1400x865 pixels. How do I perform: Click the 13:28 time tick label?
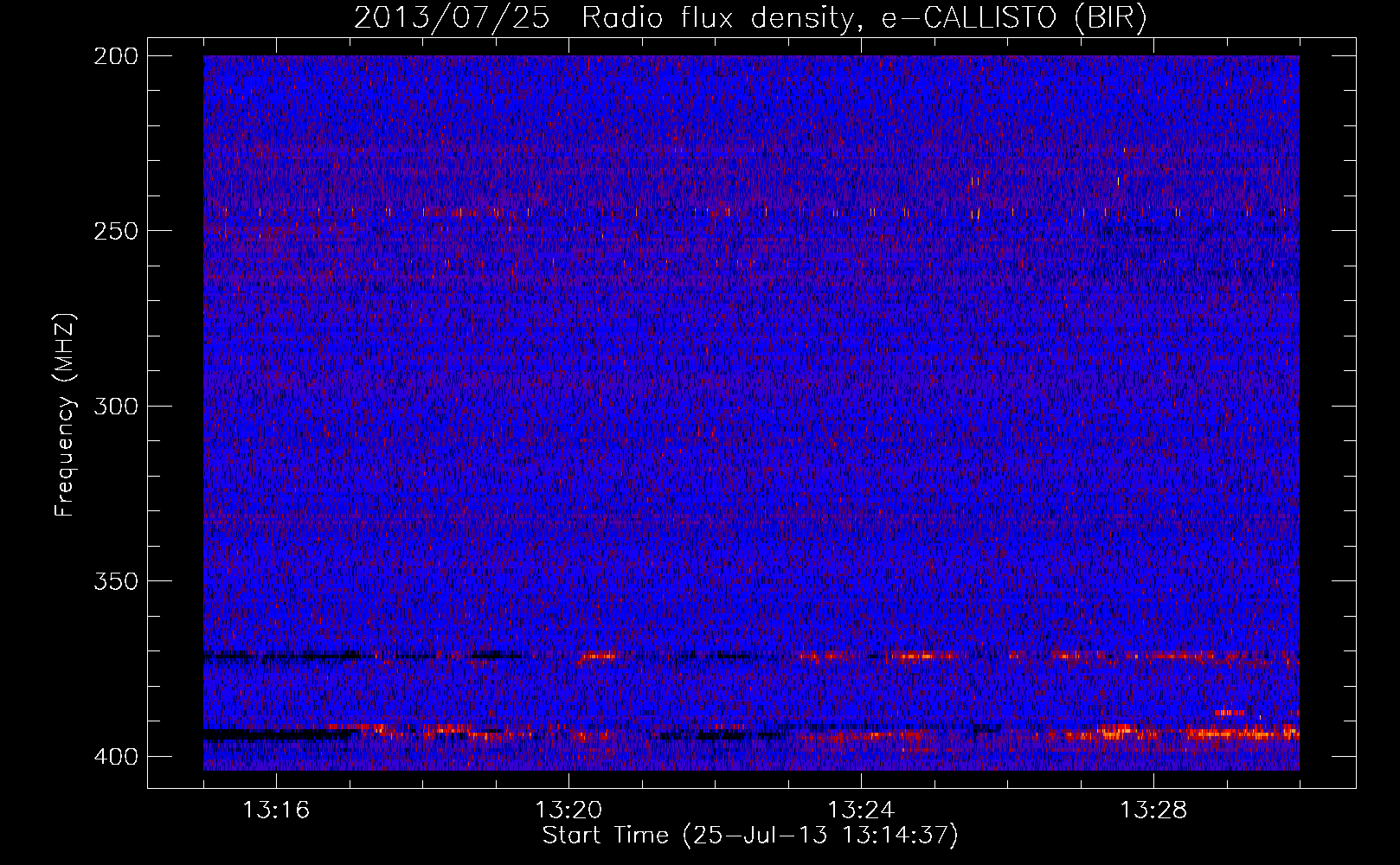(1153, 811)
